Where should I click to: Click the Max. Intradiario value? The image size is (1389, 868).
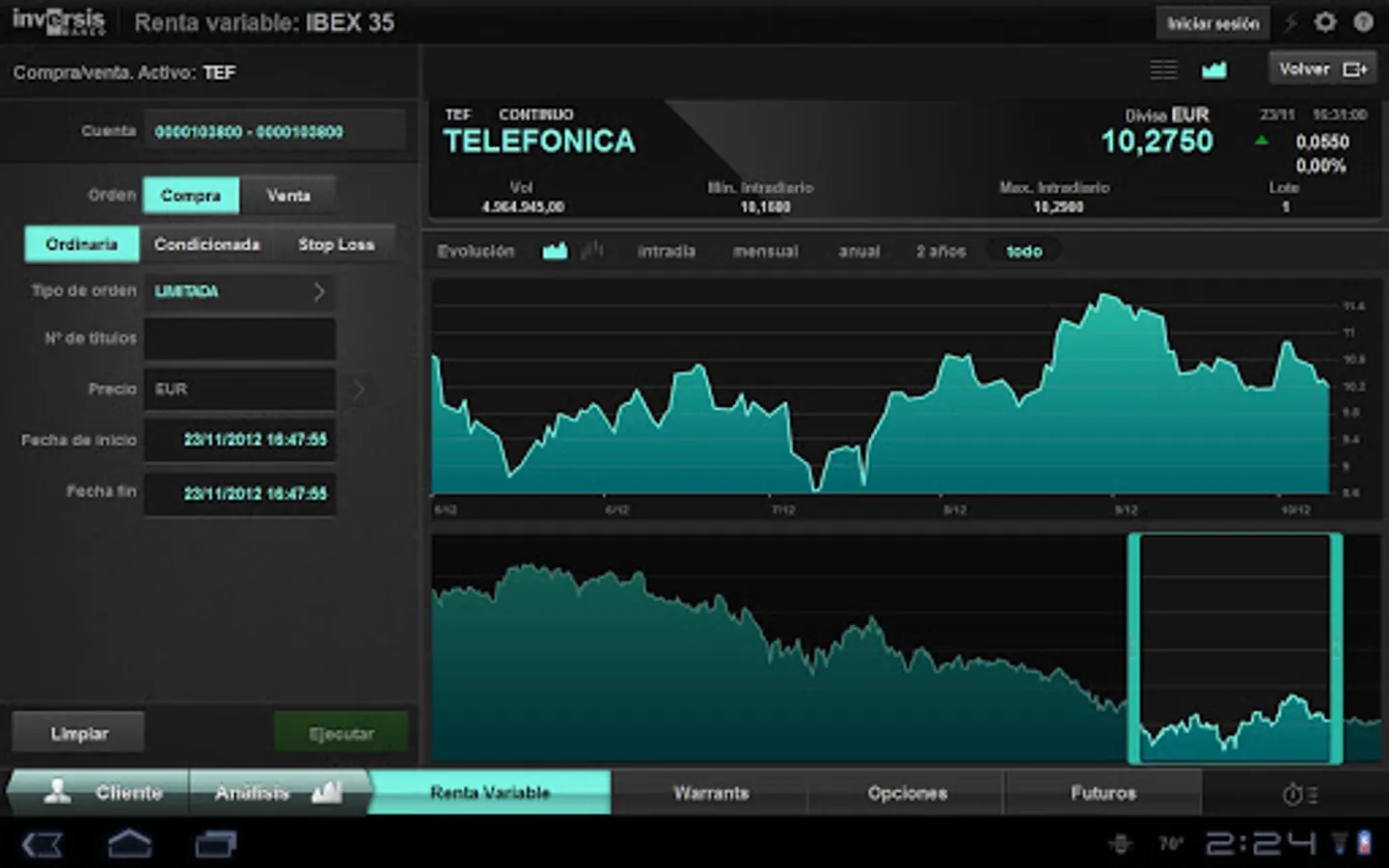tap(1058, 206)
